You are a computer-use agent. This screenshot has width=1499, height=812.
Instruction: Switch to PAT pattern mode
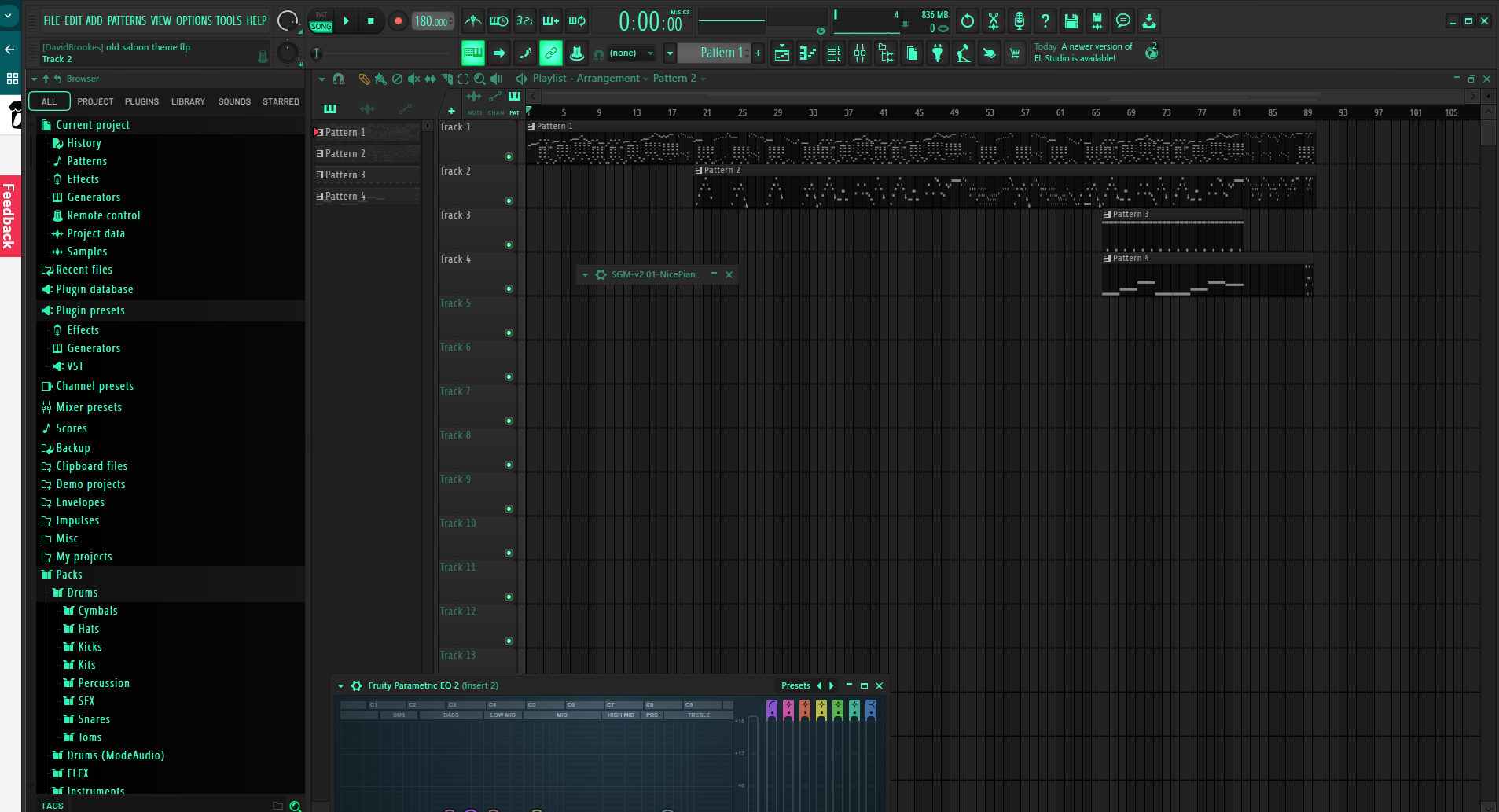pyautogui.click(x=321, y=15)
